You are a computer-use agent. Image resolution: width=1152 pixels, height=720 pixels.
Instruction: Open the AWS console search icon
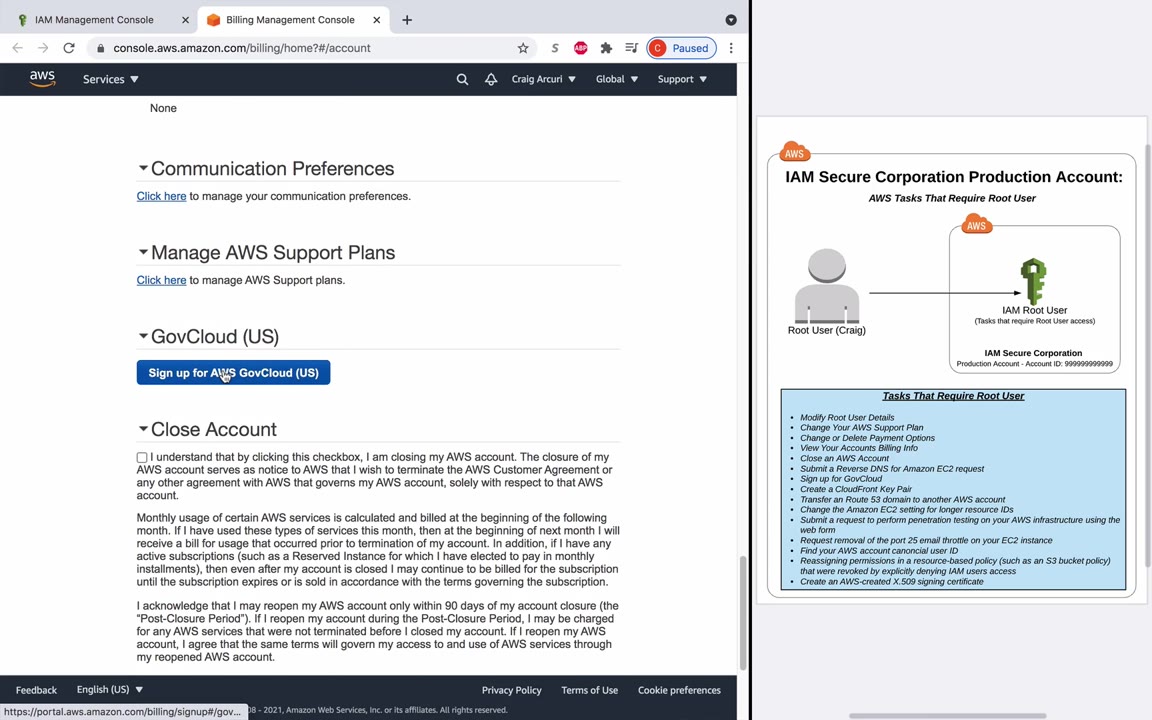[462, 79]
